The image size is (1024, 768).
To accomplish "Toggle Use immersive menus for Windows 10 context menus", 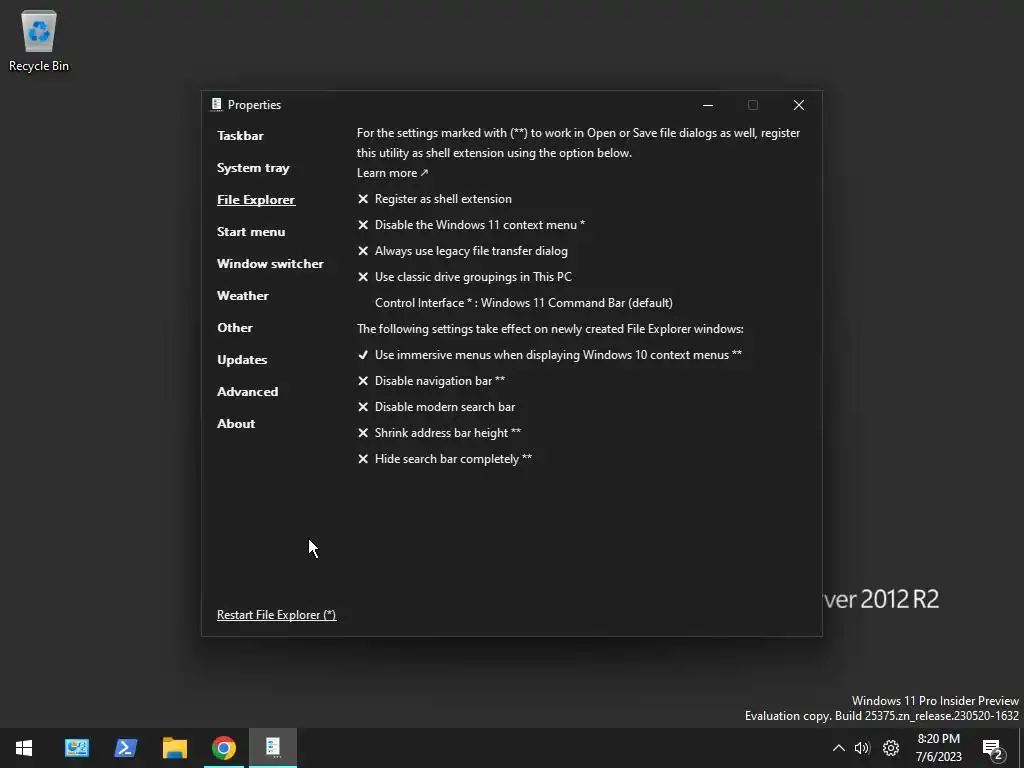I will pyautogui.click(x=550, y=355).
